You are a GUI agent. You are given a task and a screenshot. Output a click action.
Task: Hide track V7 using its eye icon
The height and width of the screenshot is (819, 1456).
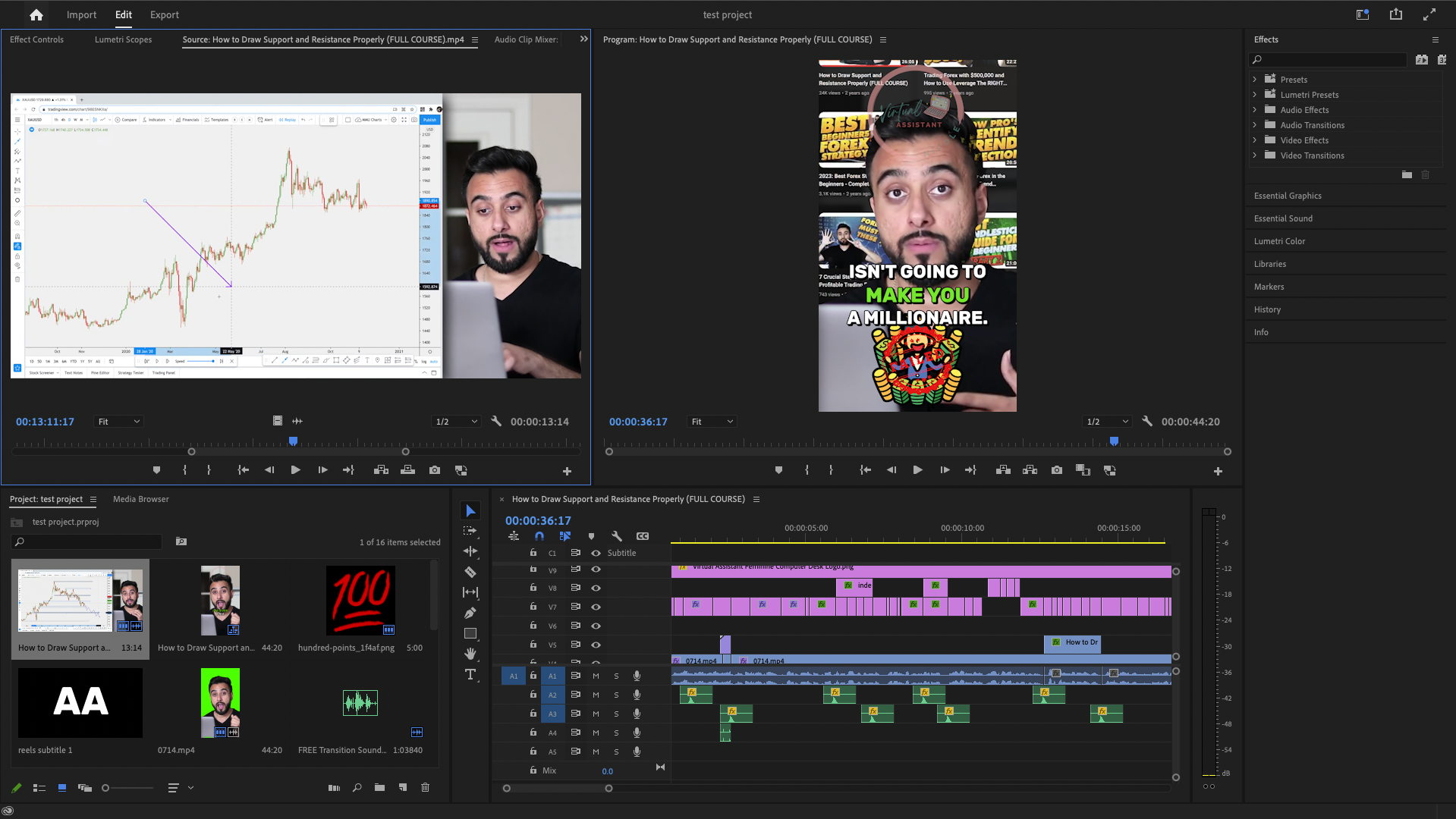point(596,607)
